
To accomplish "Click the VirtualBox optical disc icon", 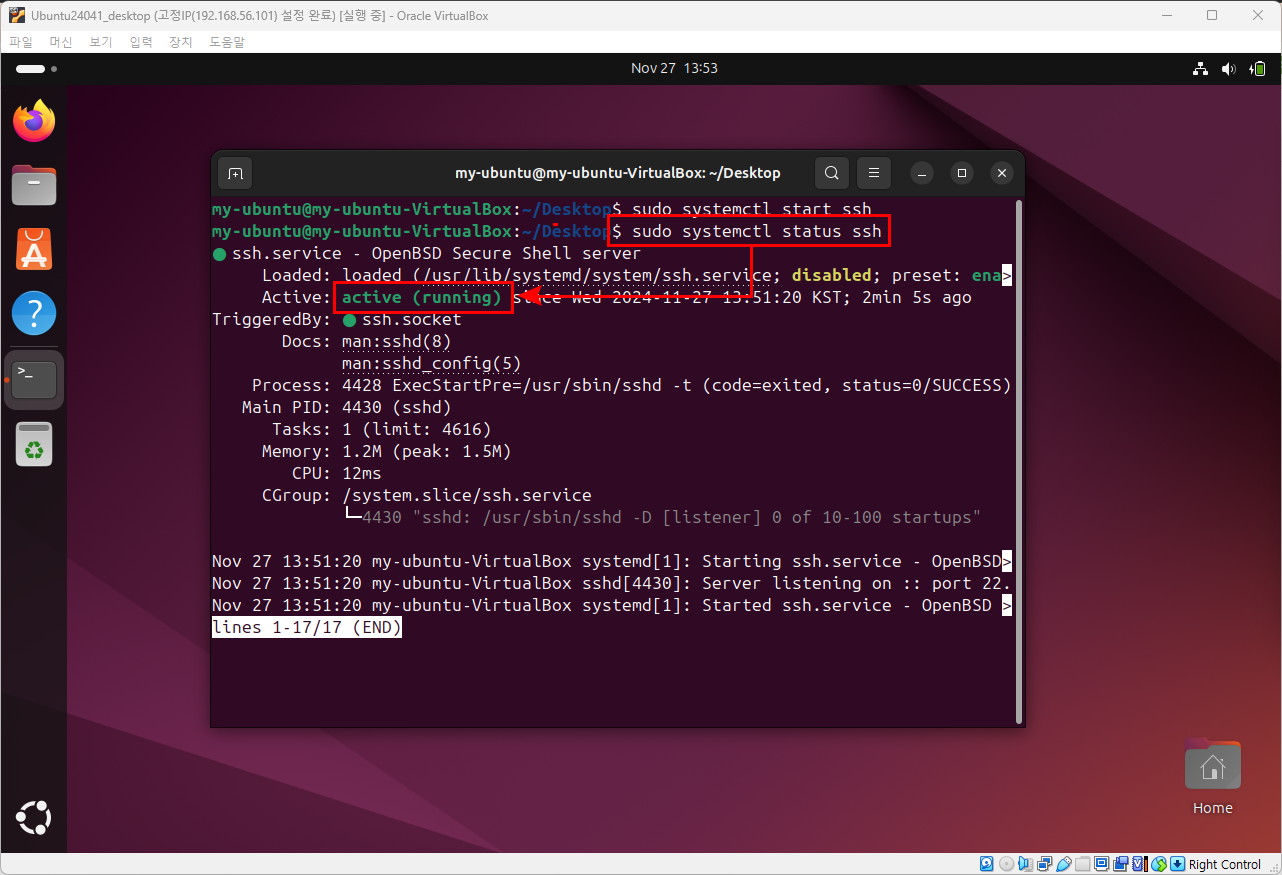I will 1007,864.
